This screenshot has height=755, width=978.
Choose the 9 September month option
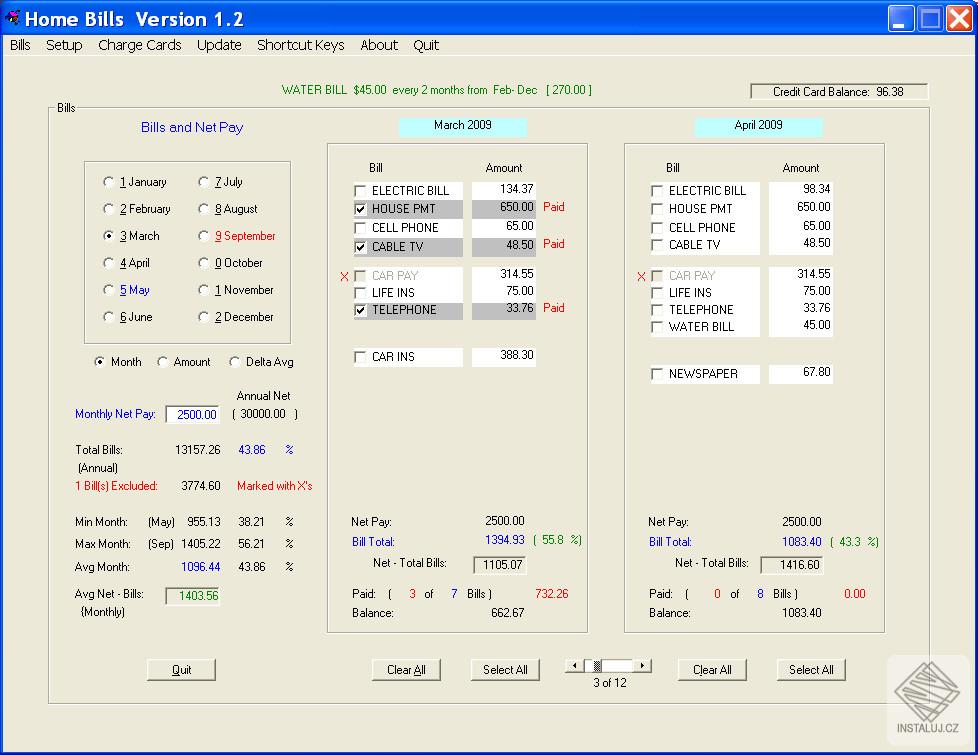pyautogui.click(x=204, y=236)
